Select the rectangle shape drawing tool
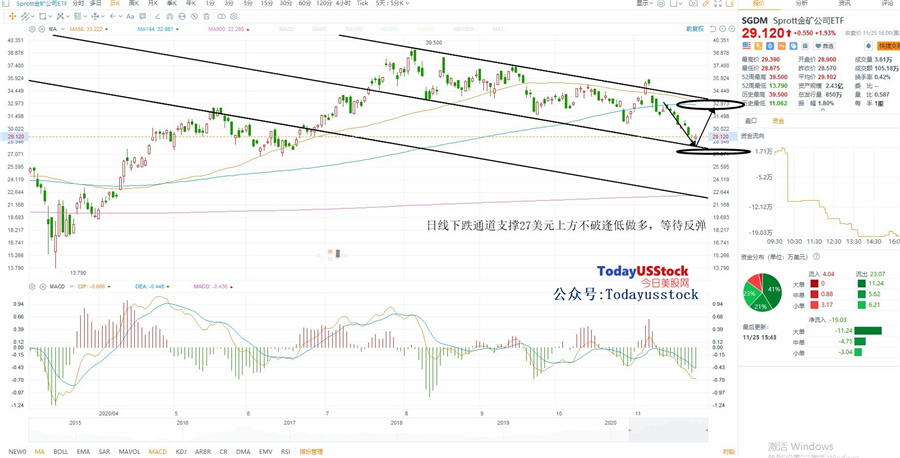Screen dimensions: 900x458 42,17
